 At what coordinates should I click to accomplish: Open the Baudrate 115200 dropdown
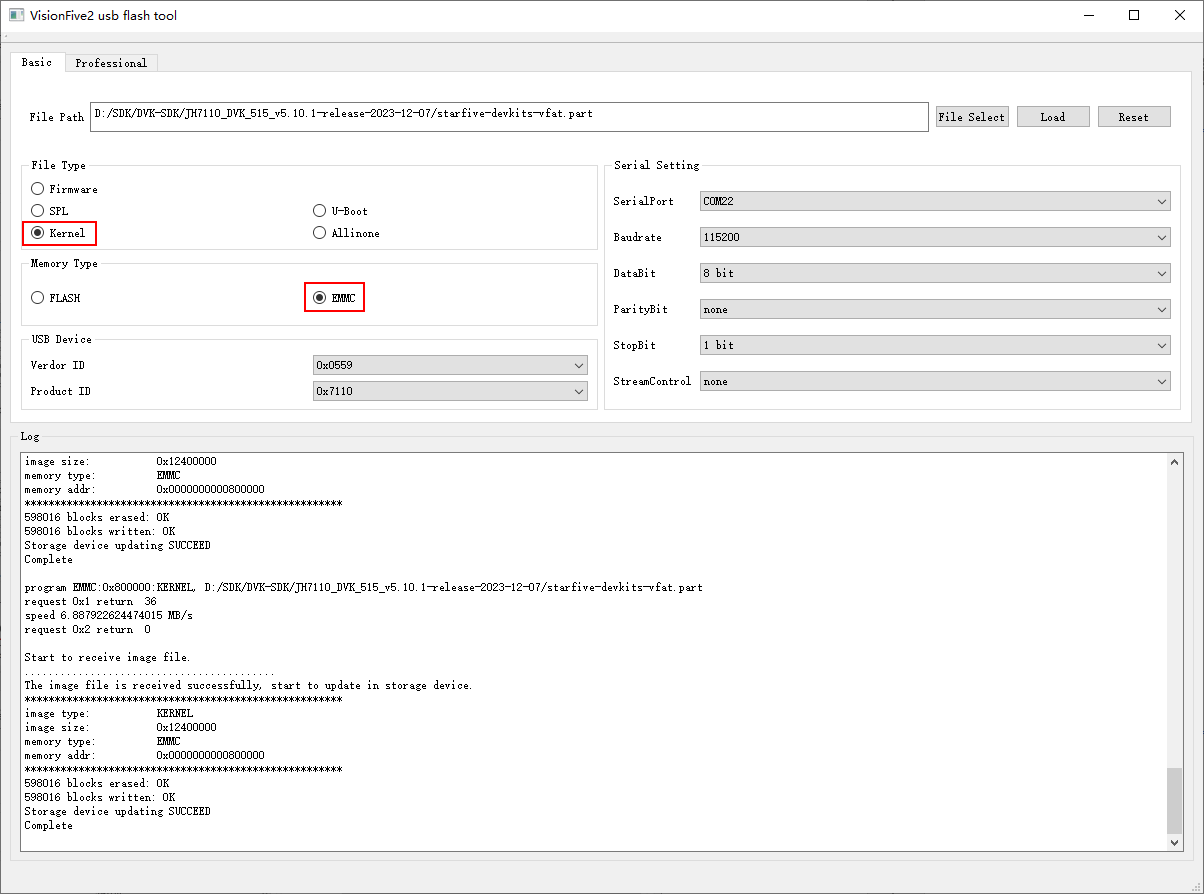tap(935, 237)
